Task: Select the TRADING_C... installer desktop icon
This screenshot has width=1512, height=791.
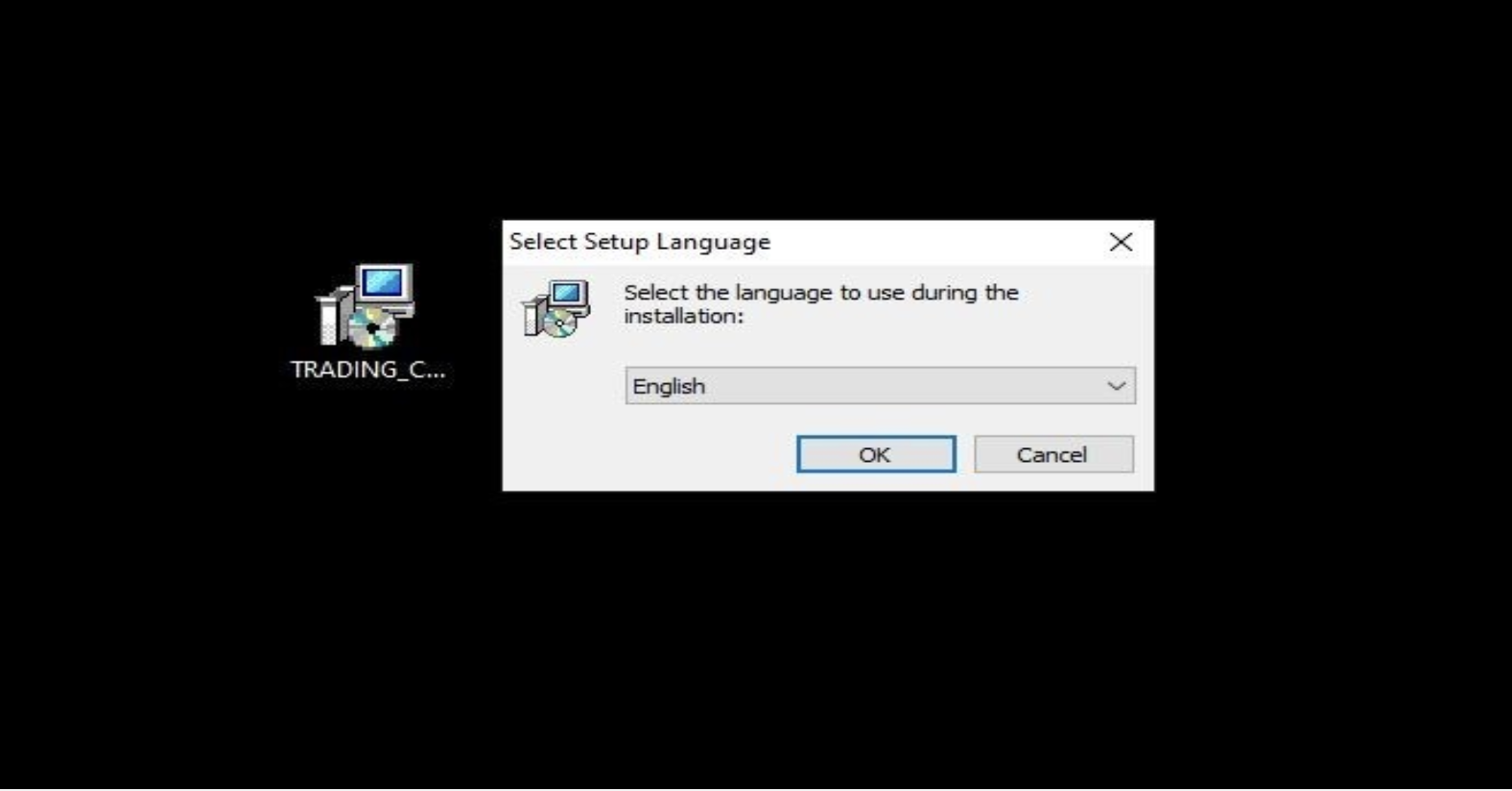Action: click(x=367, y=323)
